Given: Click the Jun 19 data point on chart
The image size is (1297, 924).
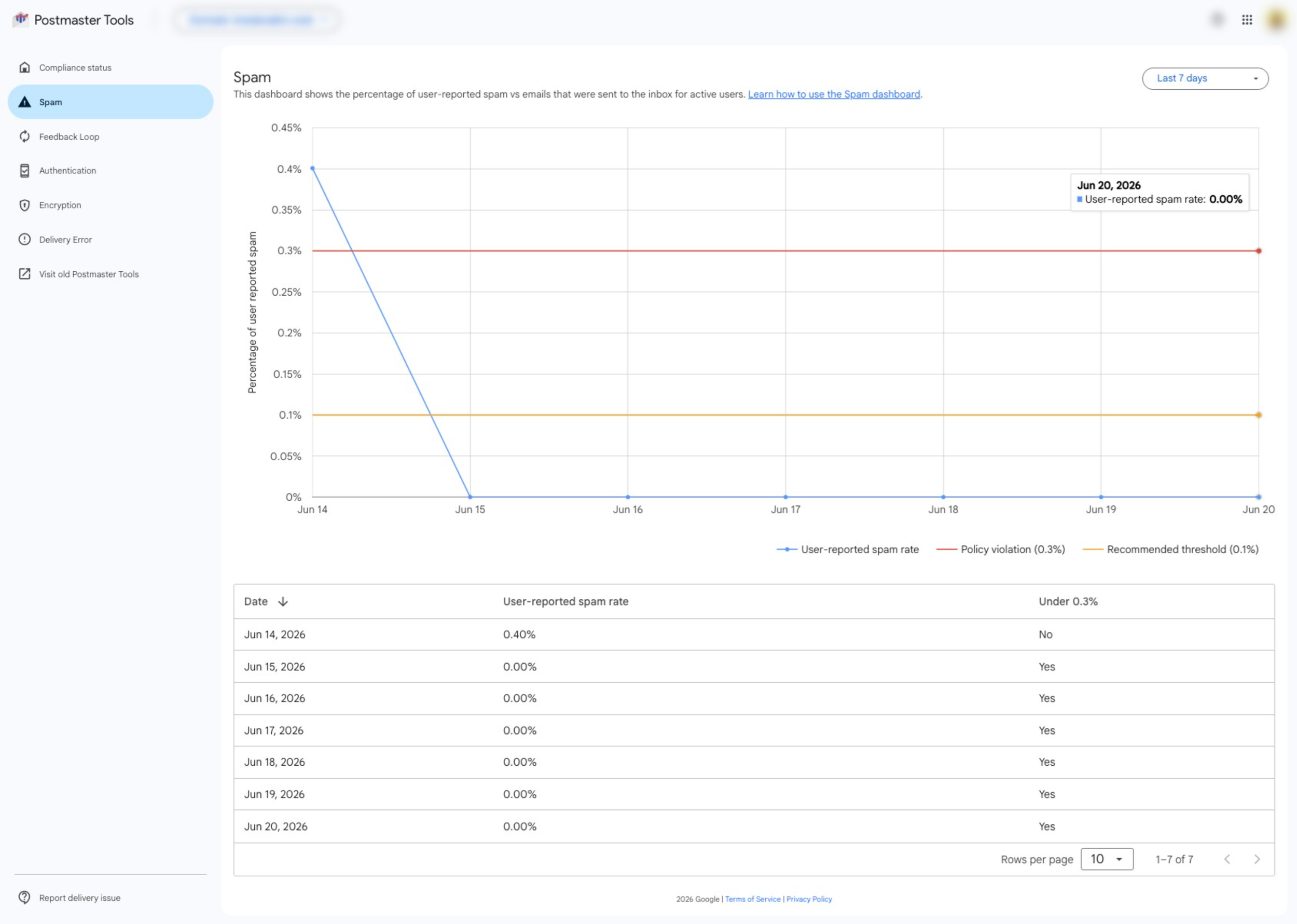Looking at the screenshot, I should (x=1101, y=497).
